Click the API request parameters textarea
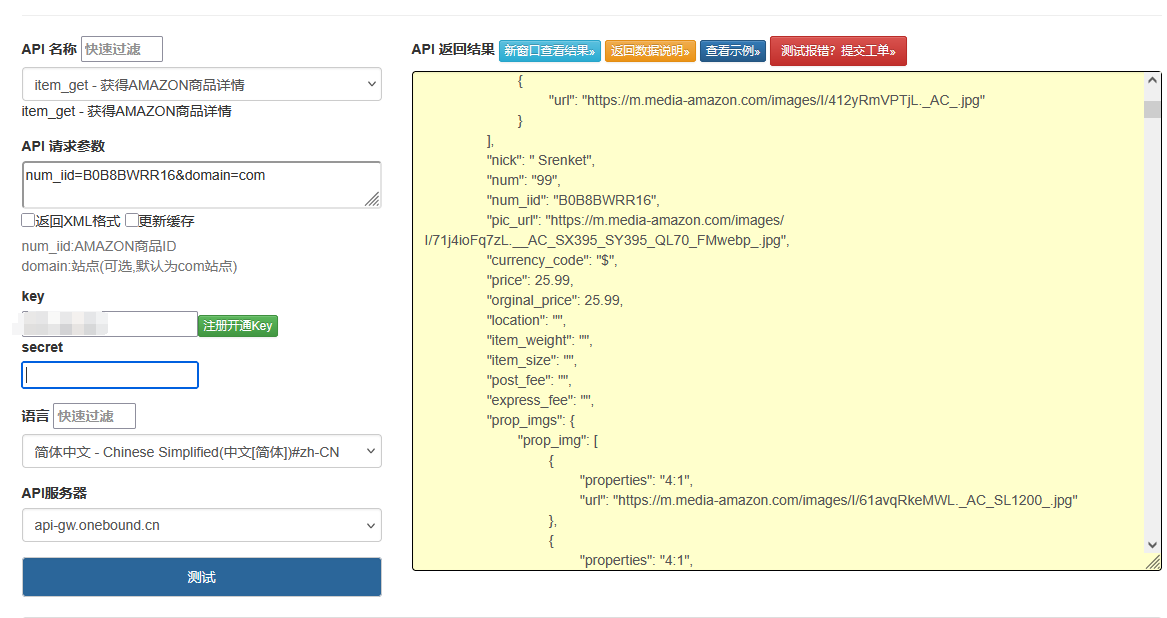This screenshot has height=618, width=1167. point(202,184)
